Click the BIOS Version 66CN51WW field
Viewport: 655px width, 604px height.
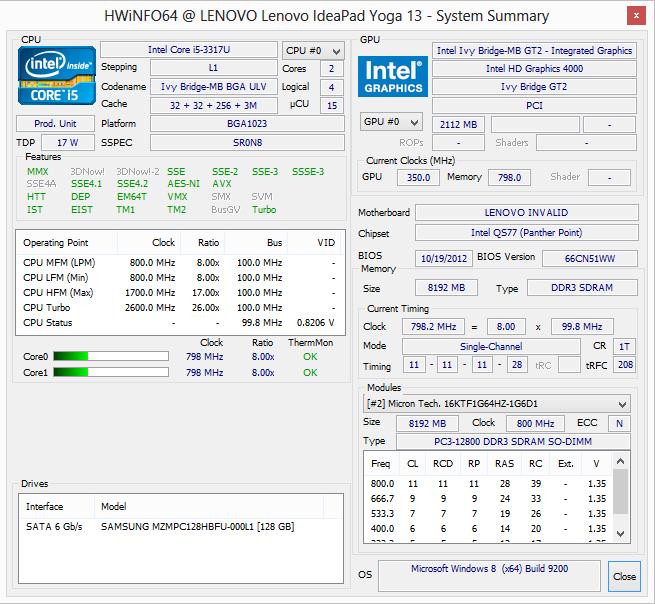pos(590,259)
